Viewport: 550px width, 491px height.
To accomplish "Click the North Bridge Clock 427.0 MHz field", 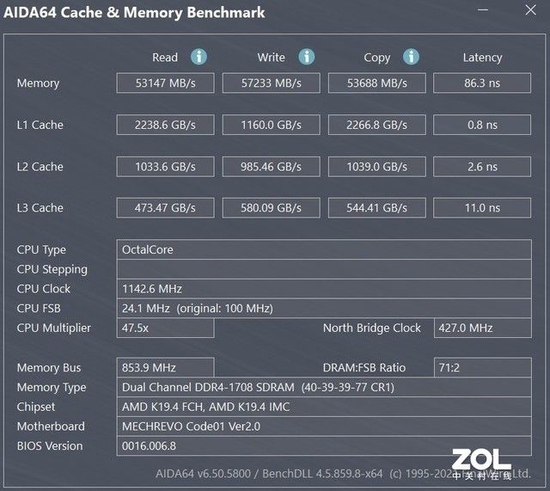I will (483, 328).
